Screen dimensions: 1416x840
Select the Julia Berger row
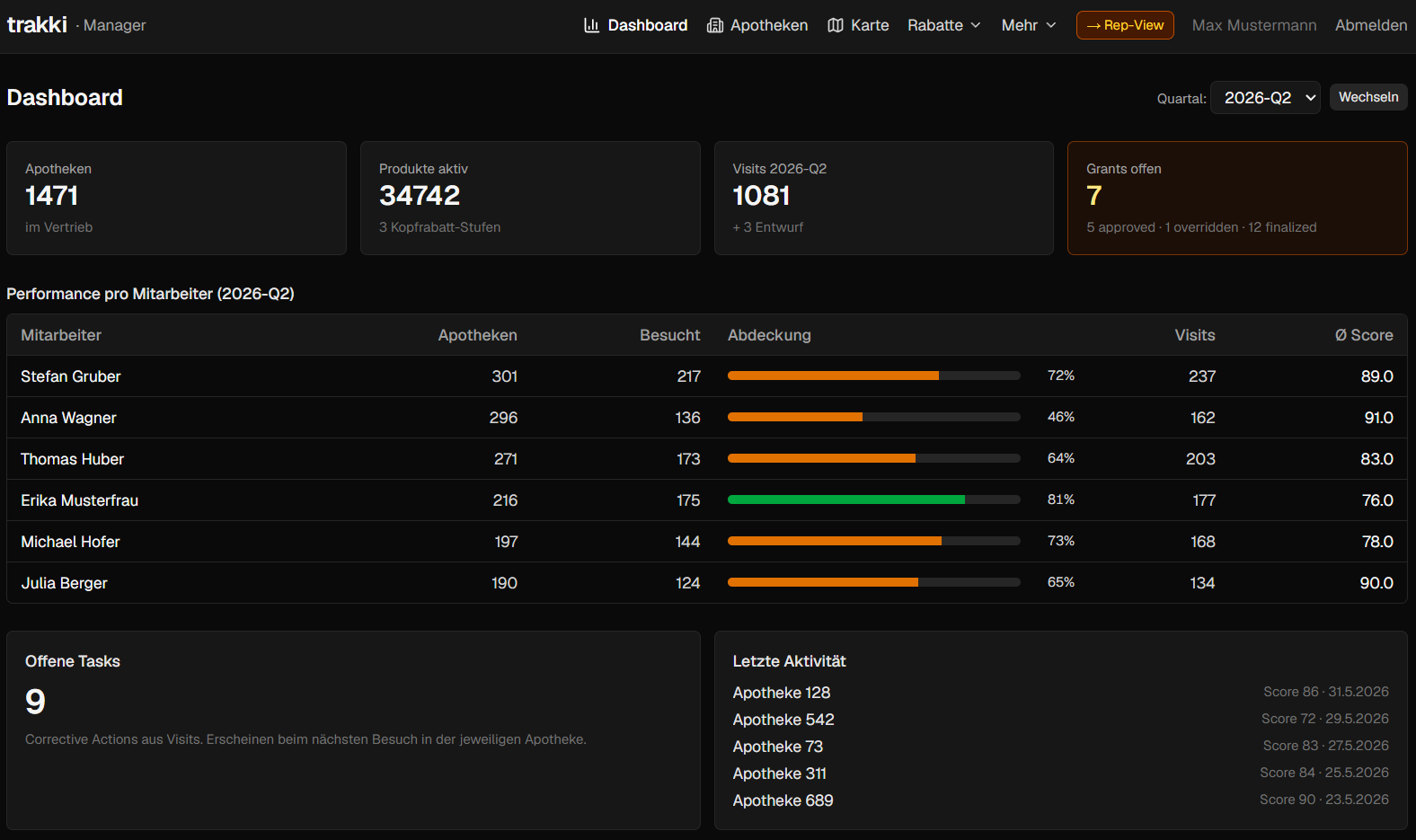[707, 583]
